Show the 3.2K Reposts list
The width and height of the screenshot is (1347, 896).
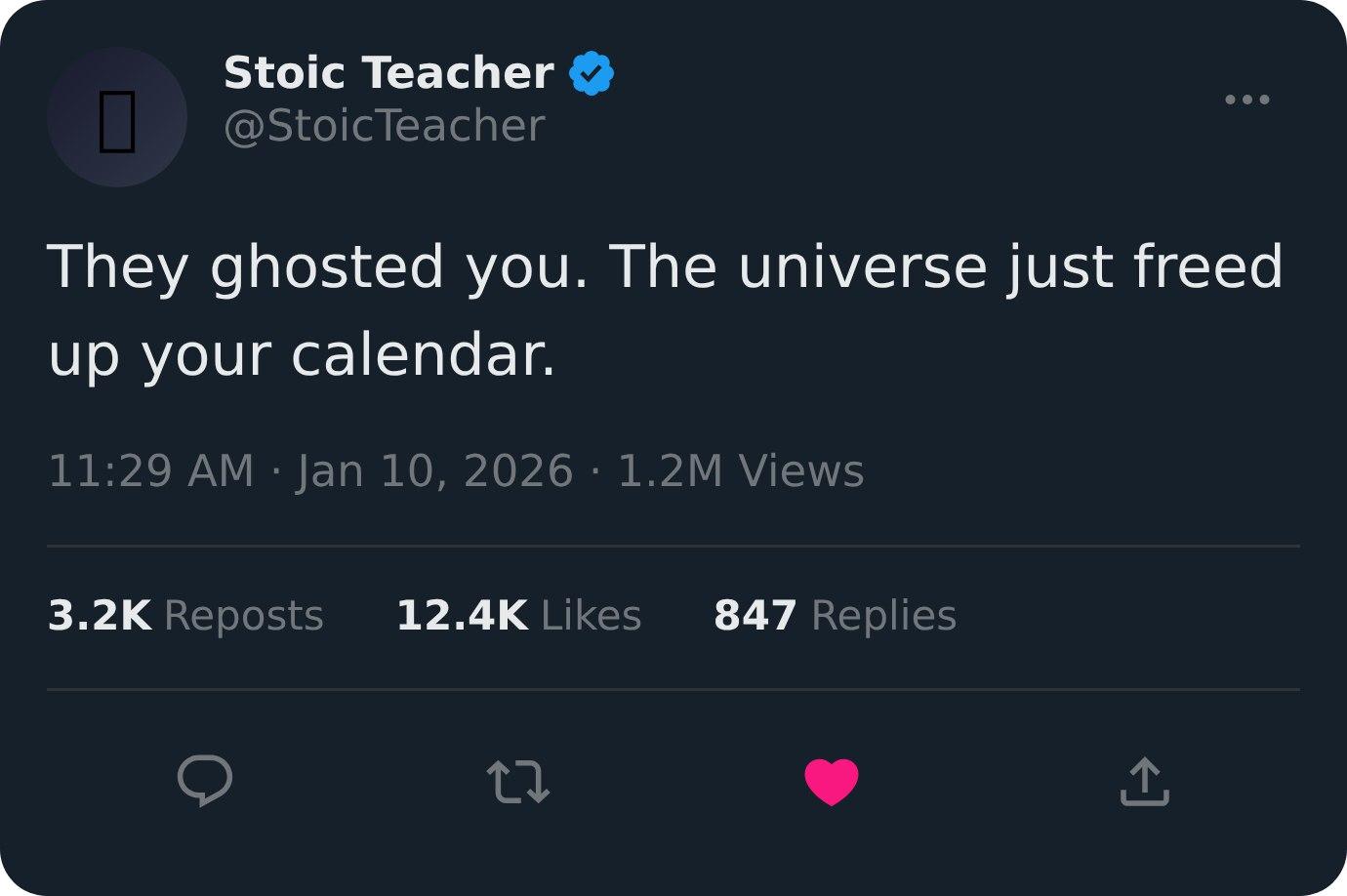(x=185, y=616)
